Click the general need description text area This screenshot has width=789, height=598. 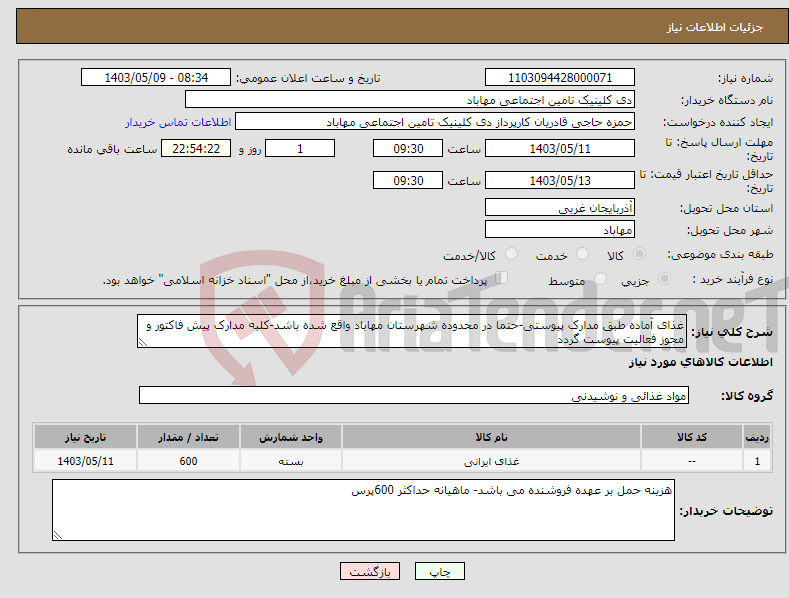[412, 331]
